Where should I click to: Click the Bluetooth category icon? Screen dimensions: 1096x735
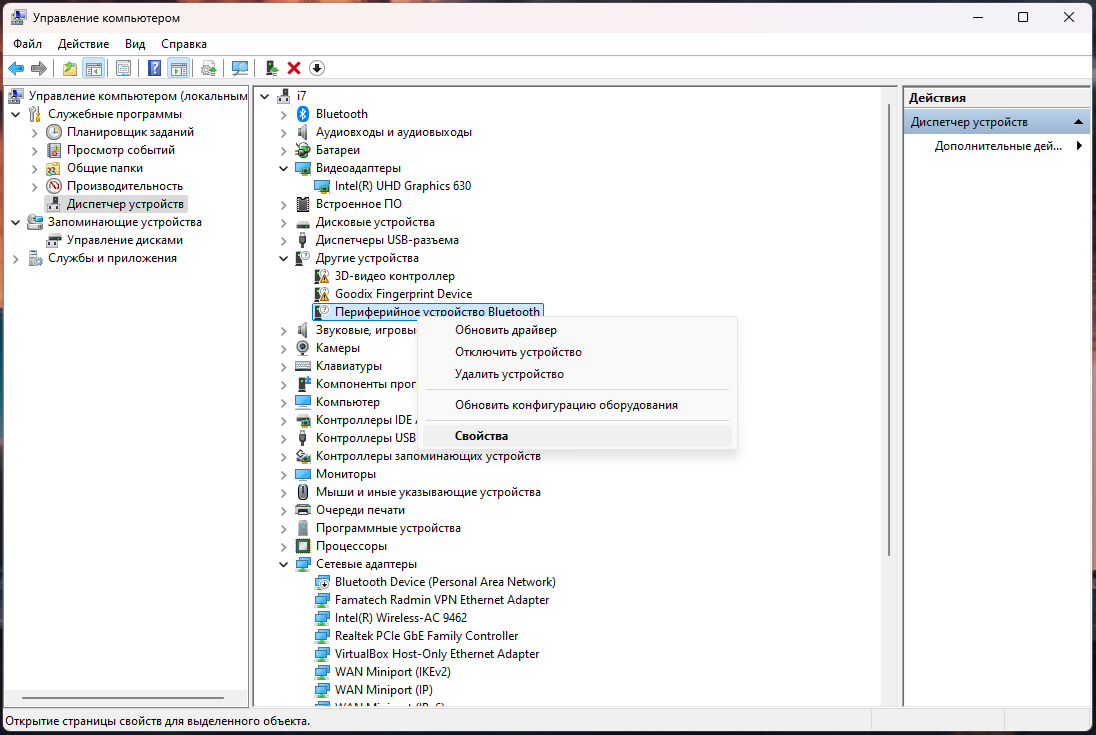(303, 114)
